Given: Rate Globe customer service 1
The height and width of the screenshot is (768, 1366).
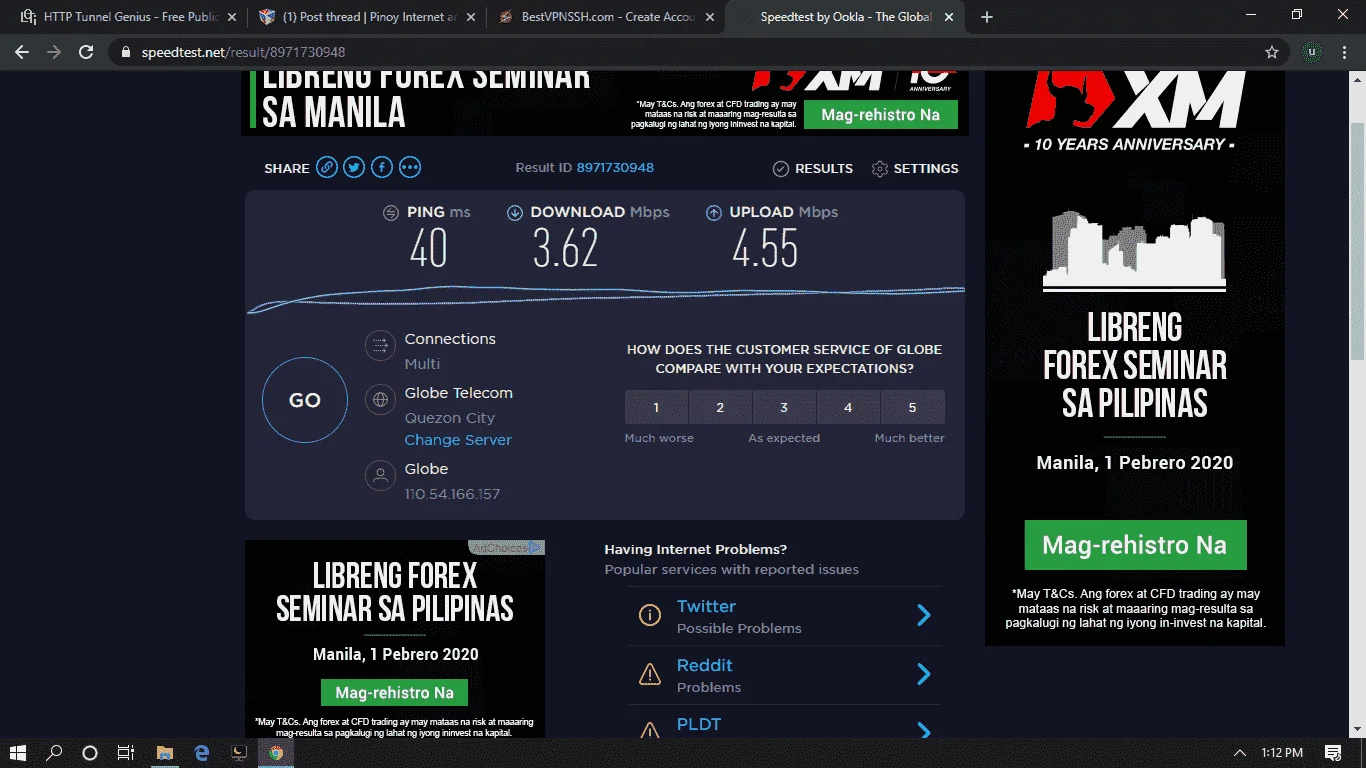Looking at the screenshot, I should click(x=656, y=407).
